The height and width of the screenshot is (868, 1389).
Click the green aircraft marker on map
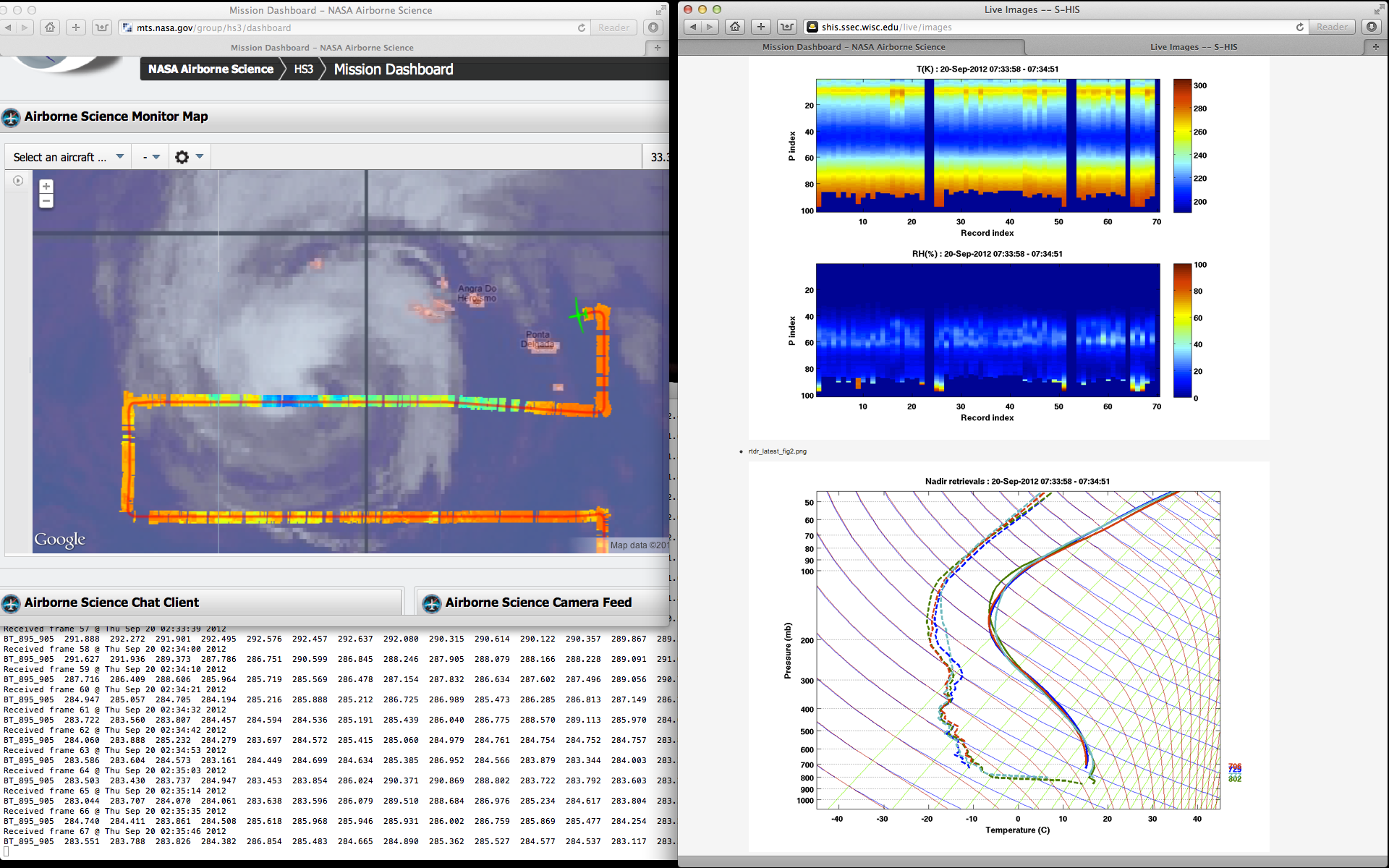tap(577, 315)
